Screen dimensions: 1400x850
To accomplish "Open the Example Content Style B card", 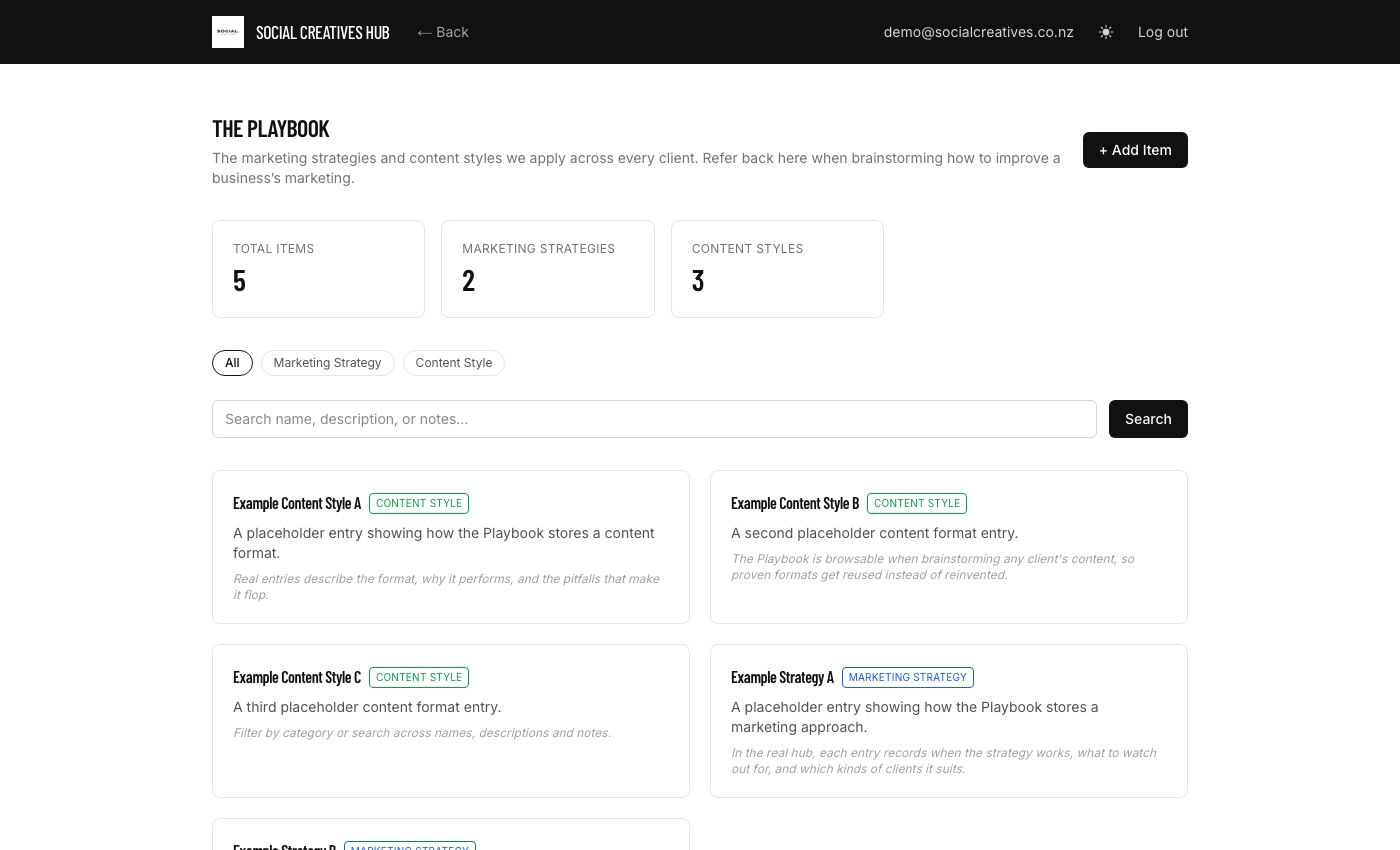I will pyautogui.click(x=949, y=547).
